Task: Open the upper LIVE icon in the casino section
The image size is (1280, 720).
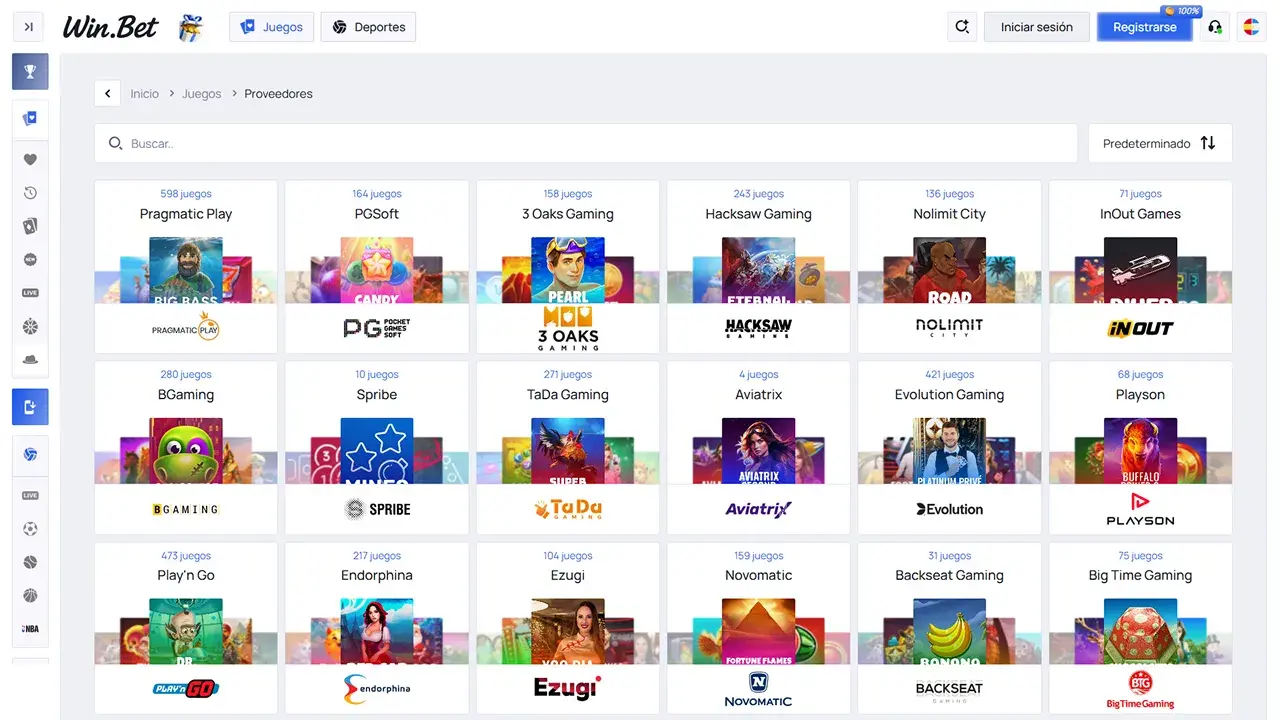Action: (x=30, y=293)
